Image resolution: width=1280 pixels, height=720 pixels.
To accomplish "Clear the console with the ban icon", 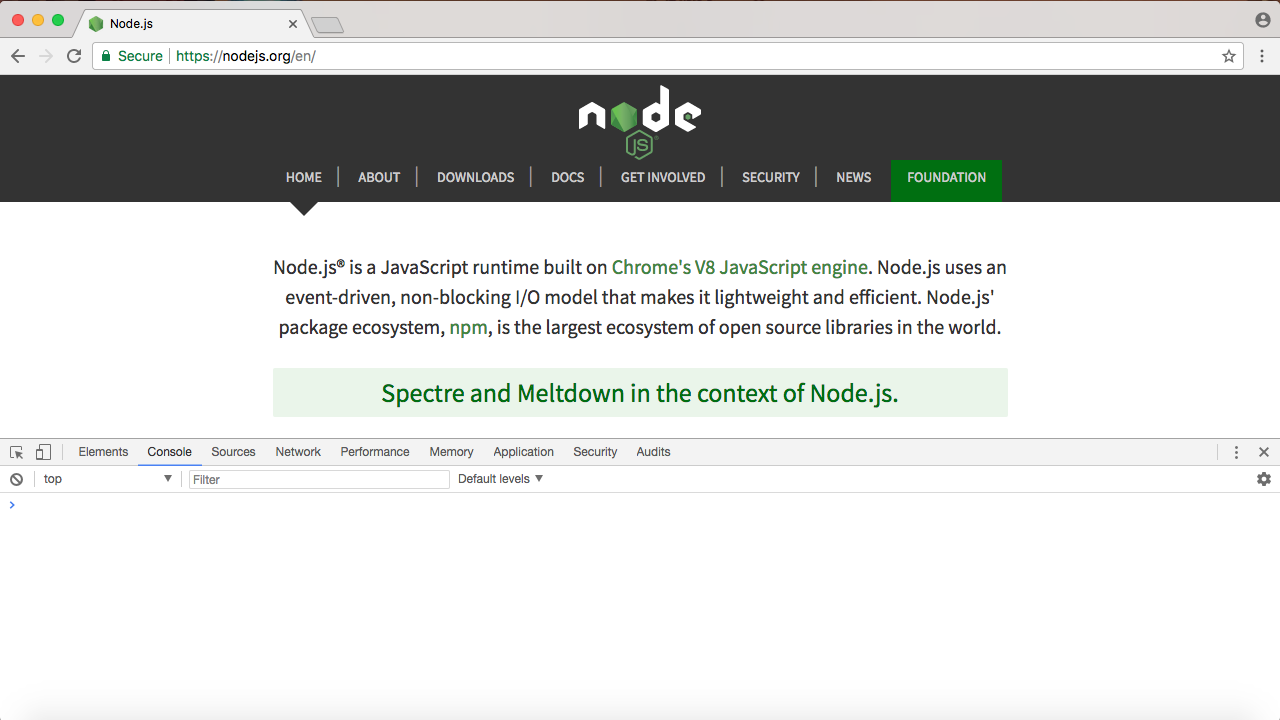I will [16, 479].
